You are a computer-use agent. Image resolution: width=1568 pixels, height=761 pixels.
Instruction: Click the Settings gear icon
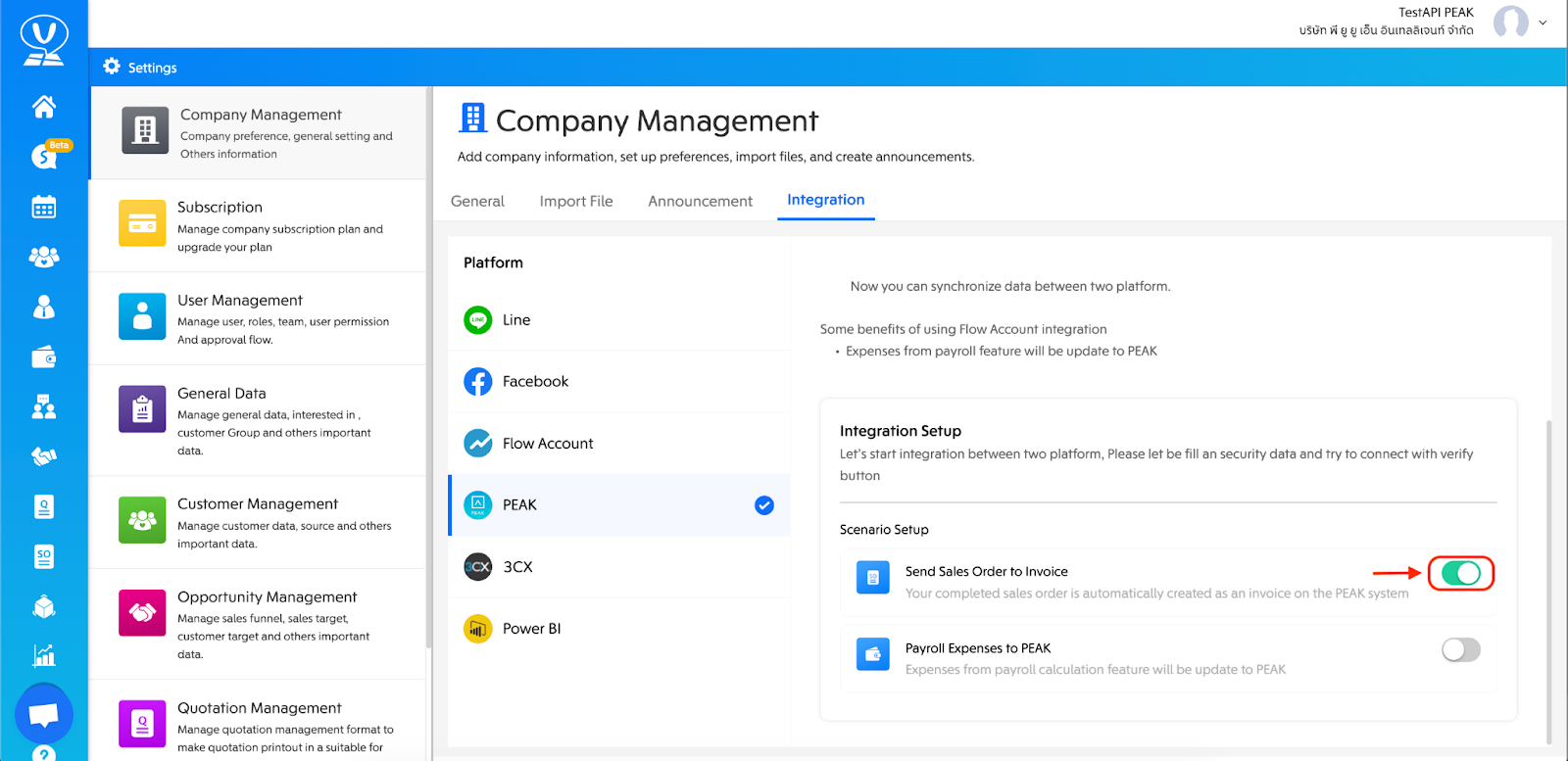[112, 67]
